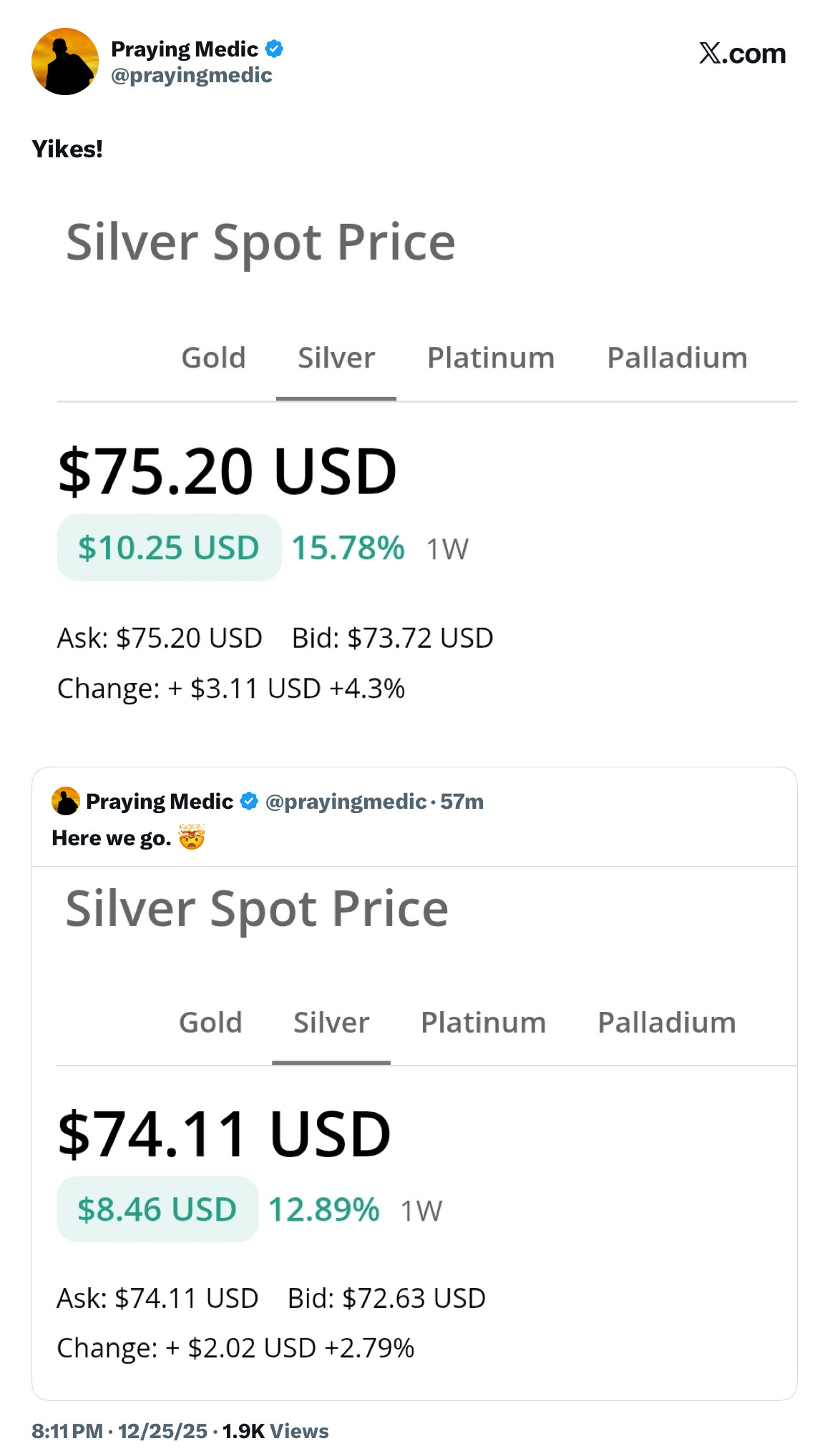Click the $75.20 USD price image
The image size is (830, 1456).
coord(227,471)
